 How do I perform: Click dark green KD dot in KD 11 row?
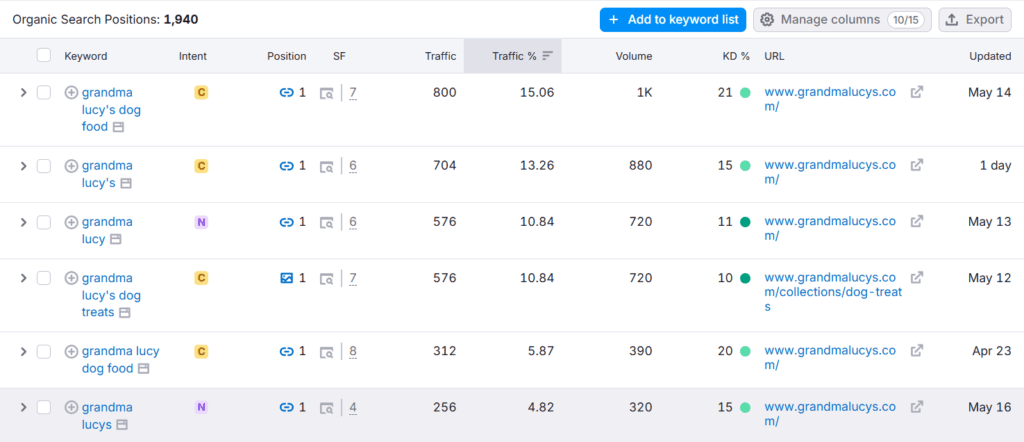click(x=744, y=222)
